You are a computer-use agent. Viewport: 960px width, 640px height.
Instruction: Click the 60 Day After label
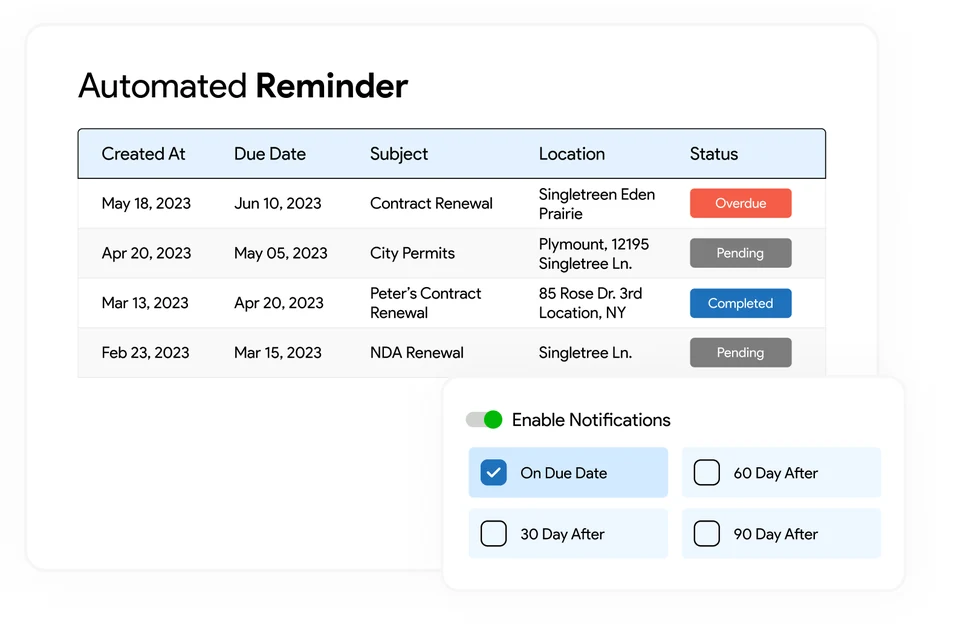[776, 473]
